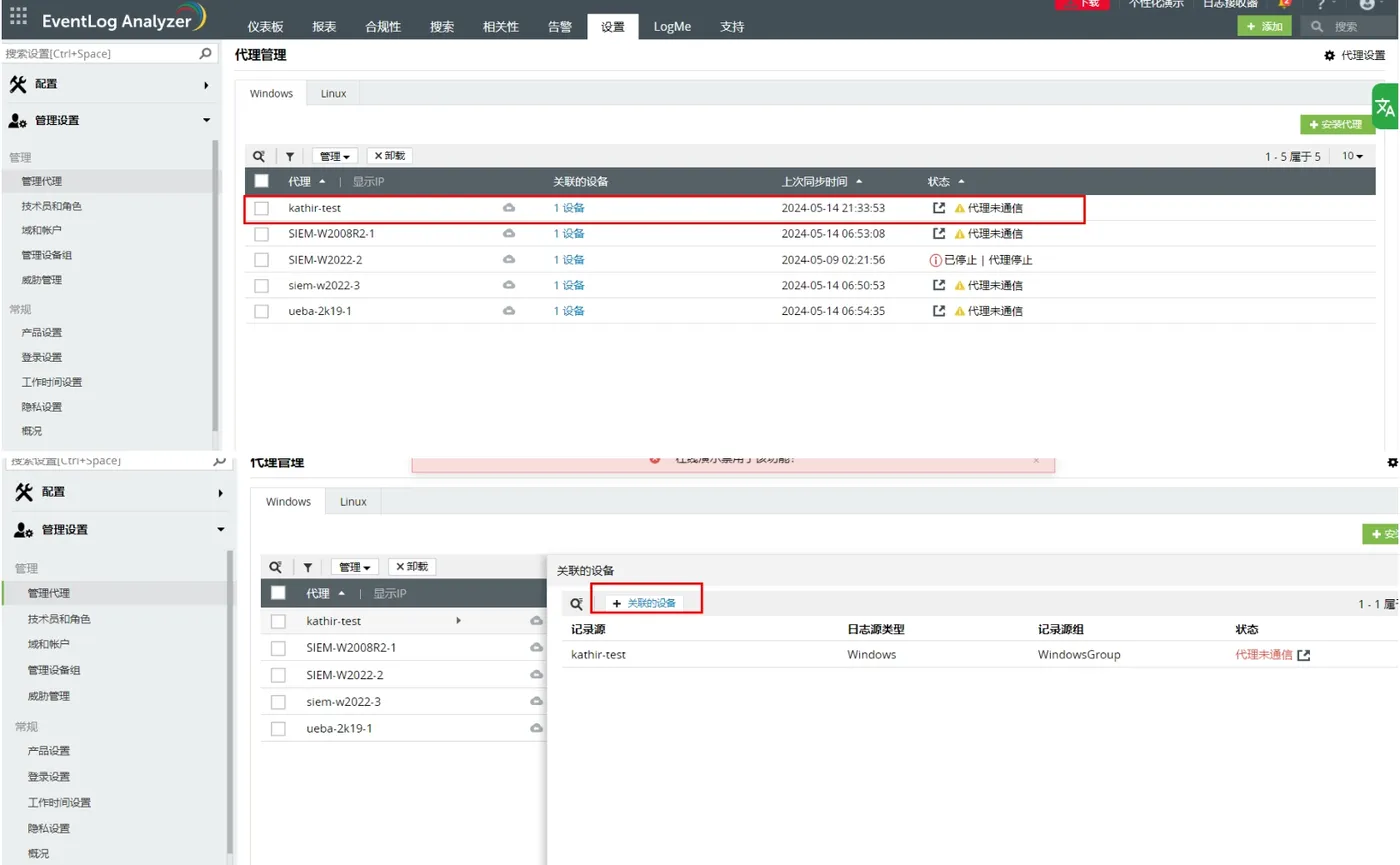Open the external-link icon in 06:53:08 row

coord(938,233)
